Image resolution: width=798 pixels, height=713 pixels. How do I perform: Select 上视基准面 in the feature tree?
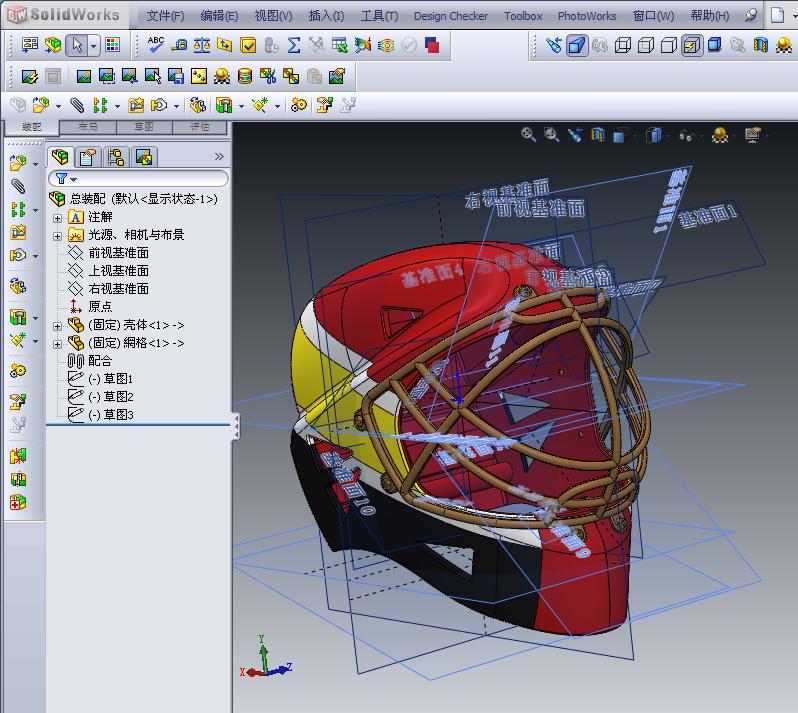click(x=119, y=271)
